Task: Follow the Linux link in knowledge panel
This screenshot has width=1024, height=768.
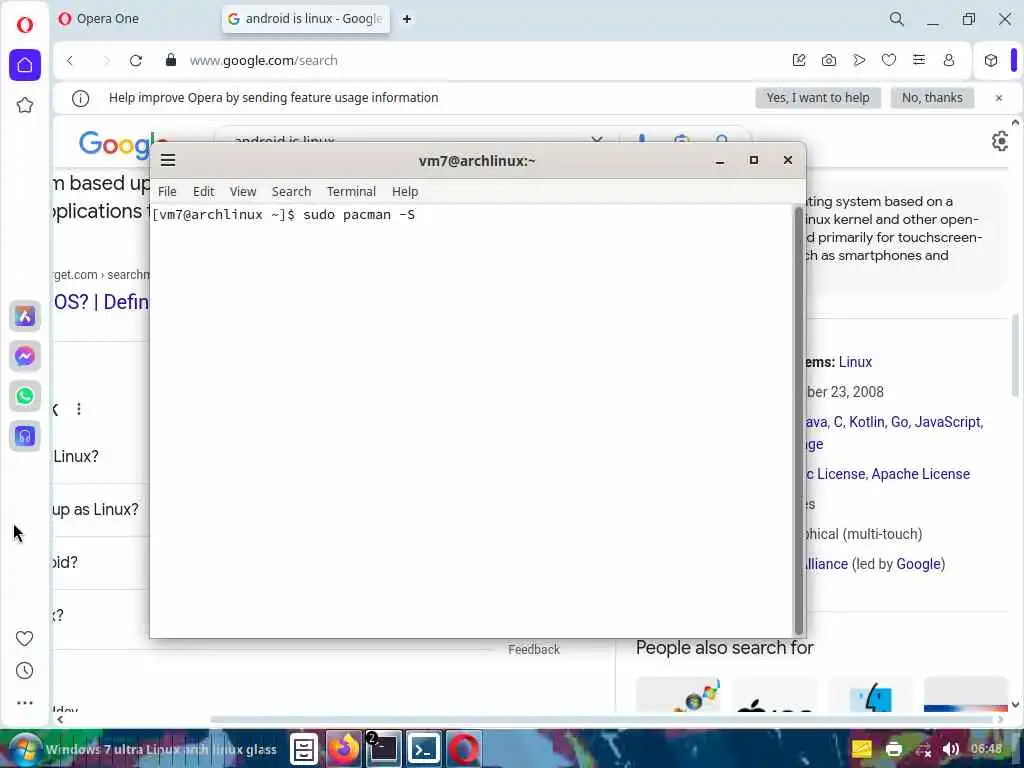Action: [x=855, y=362]
